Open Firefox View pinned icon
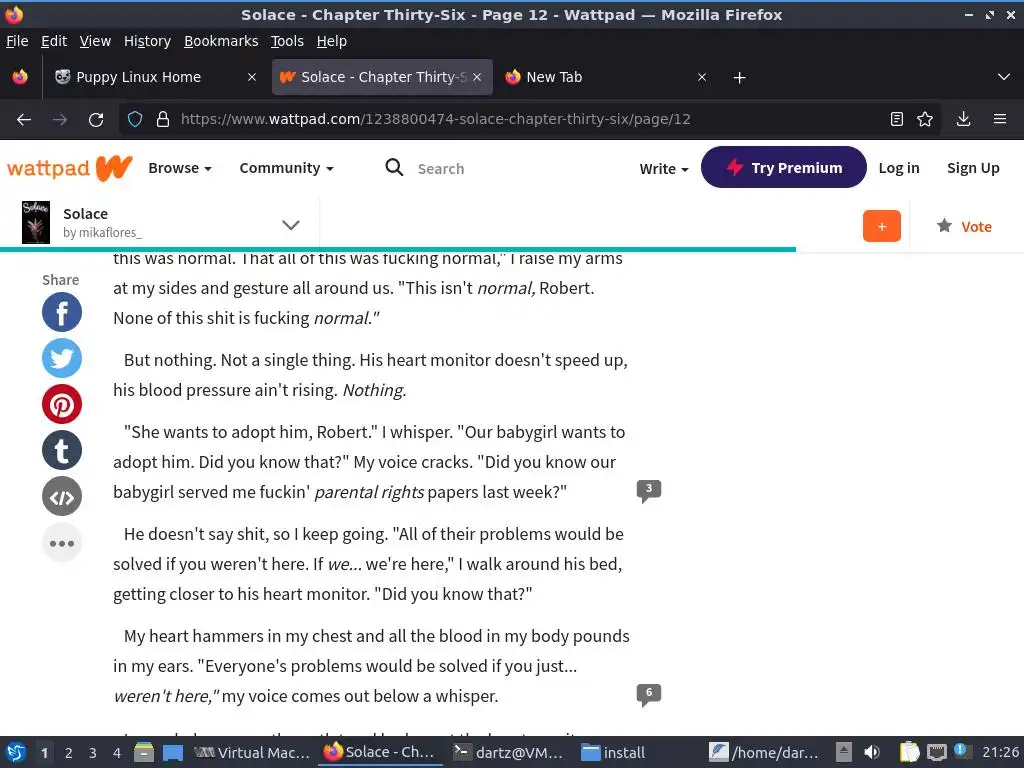 (20, 77)
